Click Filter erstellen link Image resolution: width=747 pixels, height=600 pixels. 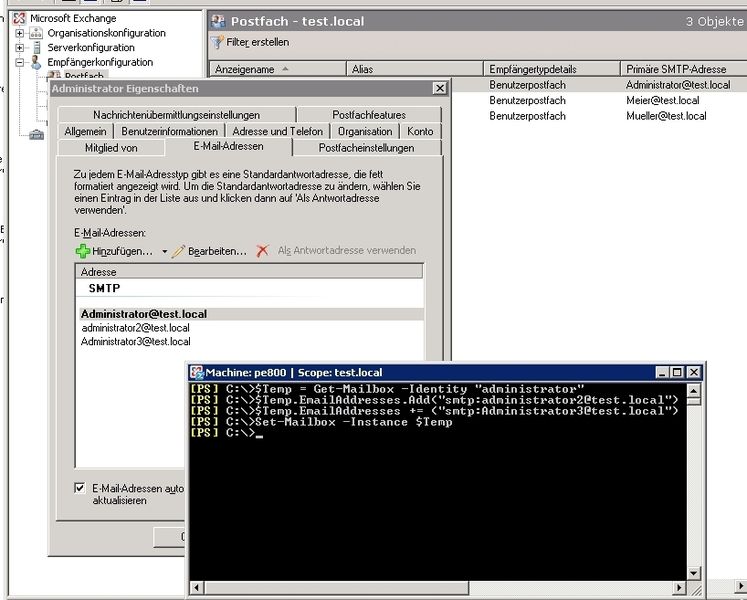[257, 42]
